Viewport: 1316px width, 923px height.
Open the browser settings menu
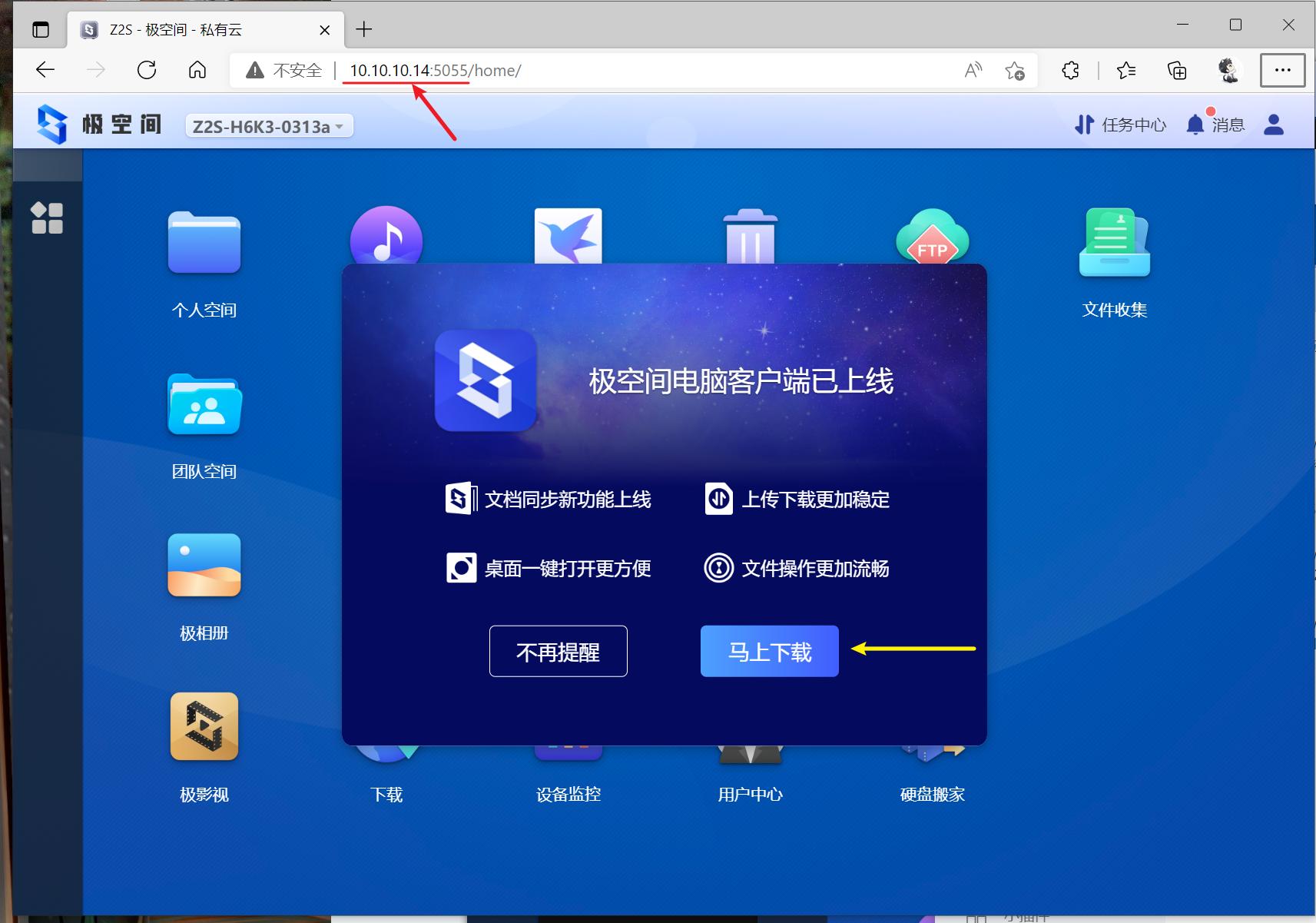coord(1281,70)
